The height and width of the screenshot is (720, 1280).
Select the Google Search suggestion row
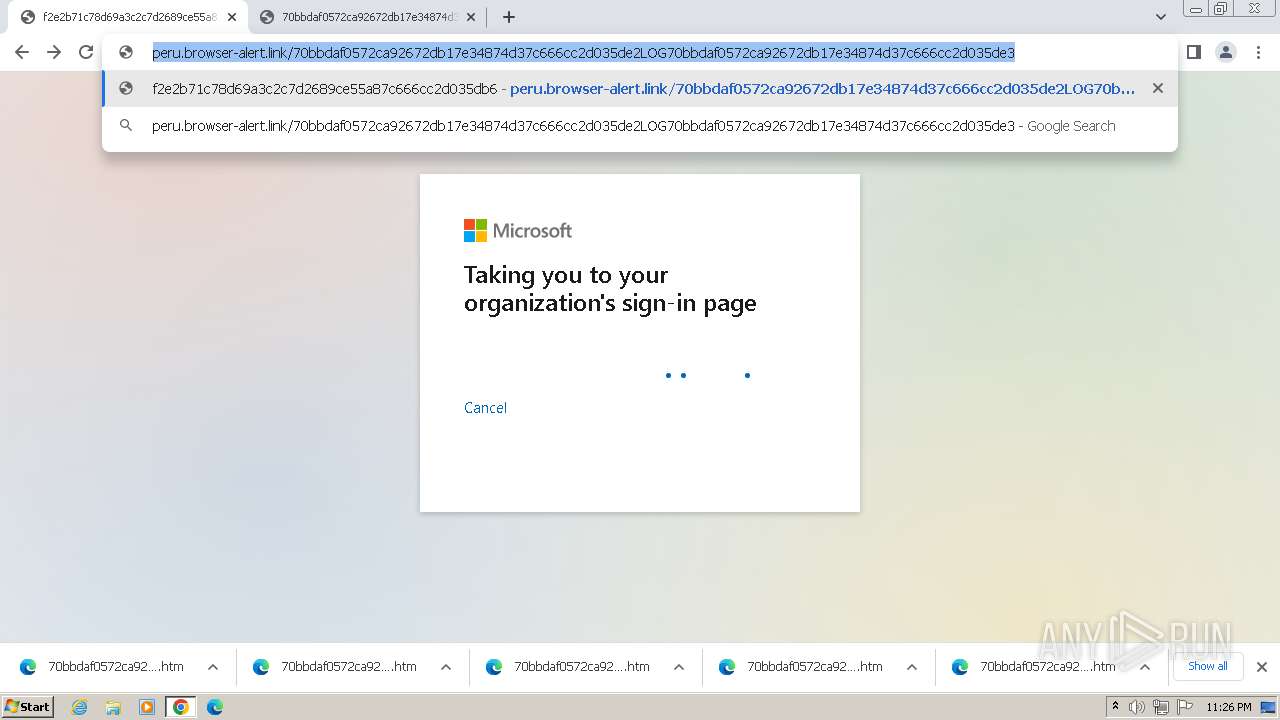[x=640, y=126]
